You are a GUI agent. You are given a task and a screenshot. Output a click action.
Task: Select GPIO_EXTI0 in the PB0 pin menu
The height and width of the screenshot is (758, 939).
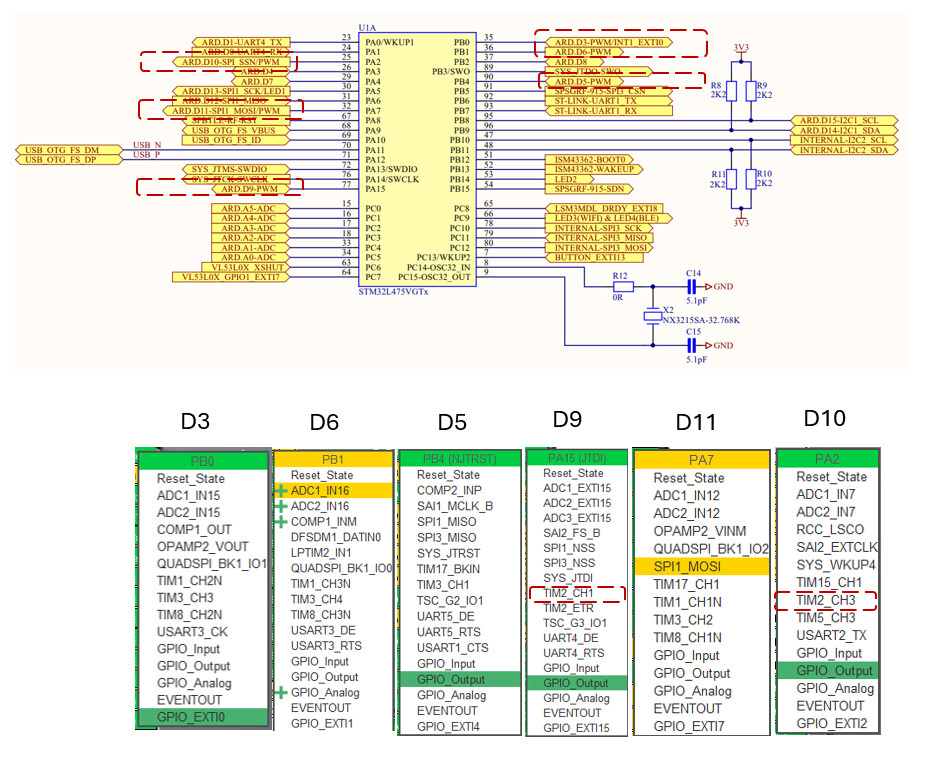(x=203, y=717)
